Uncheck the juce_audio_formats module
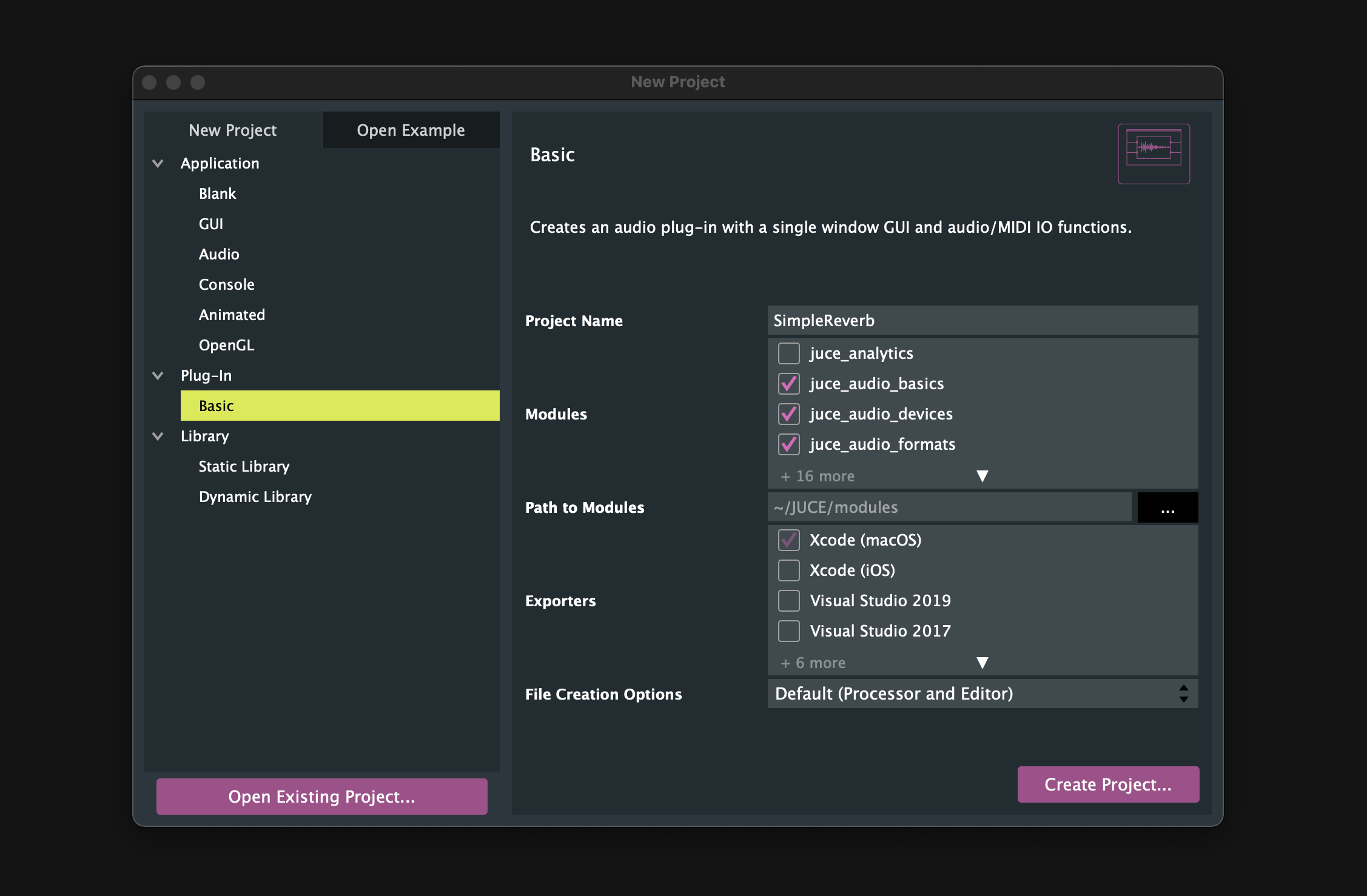Screen dimensions: 1367x896 point(788,444)
